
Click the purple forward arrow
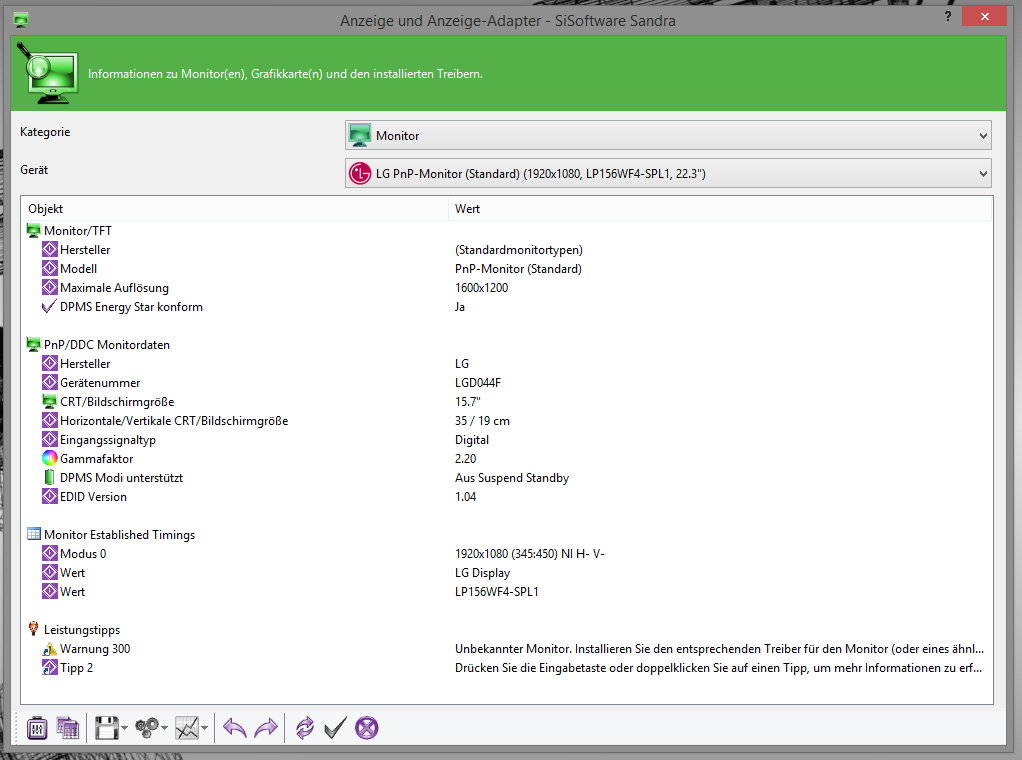266,727
